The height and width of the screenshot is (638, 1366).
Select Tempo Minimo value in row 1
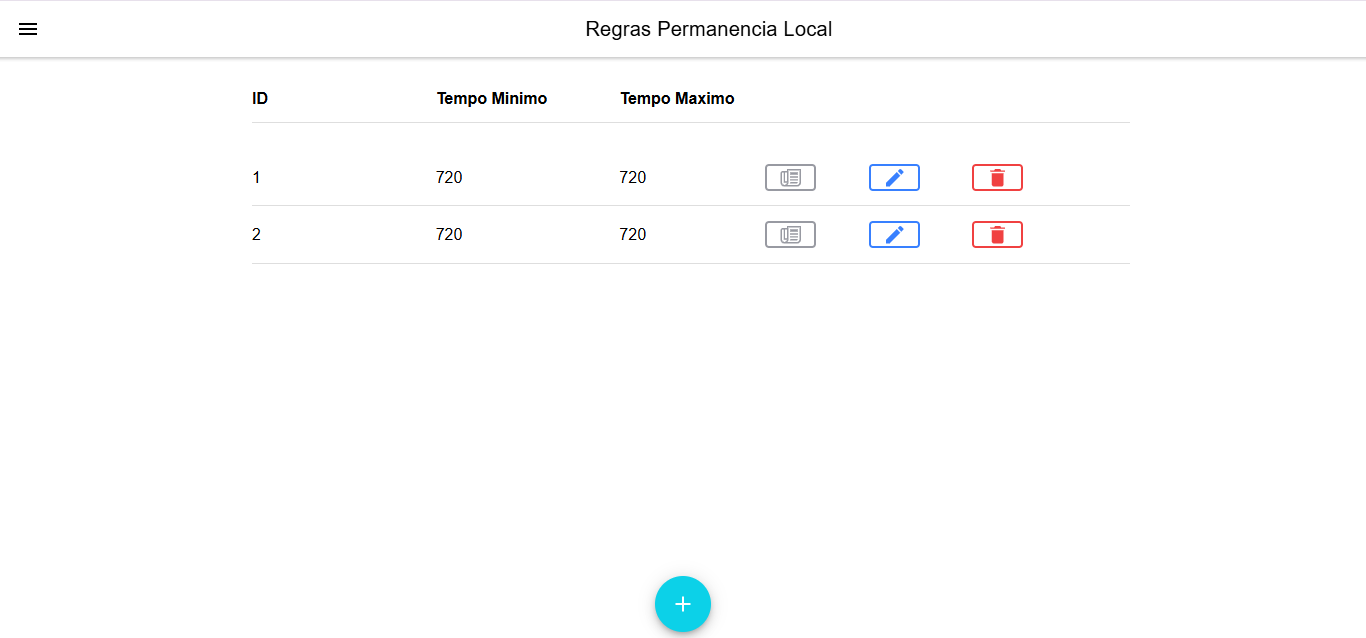pyautogui.click(x=449, y=177)
